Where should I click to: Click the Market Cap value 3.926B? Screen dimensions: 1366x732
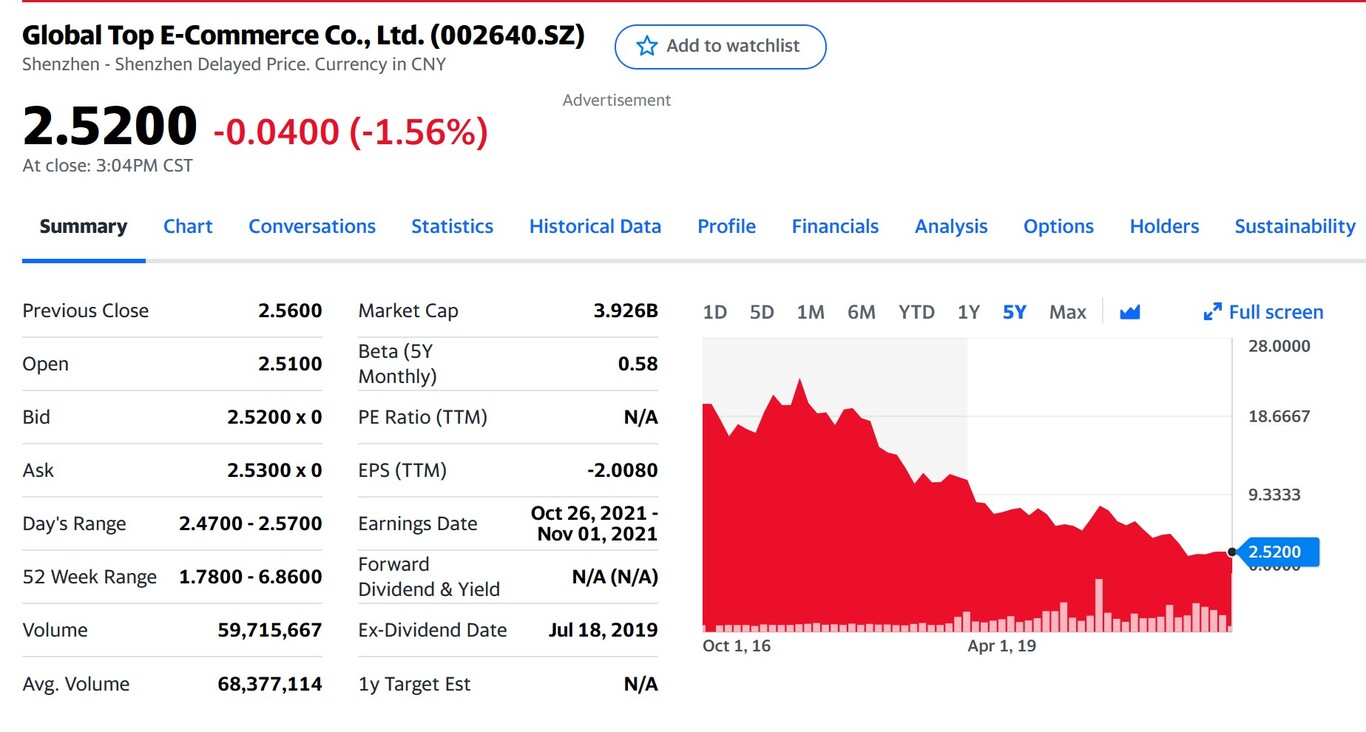click(626, 310)
